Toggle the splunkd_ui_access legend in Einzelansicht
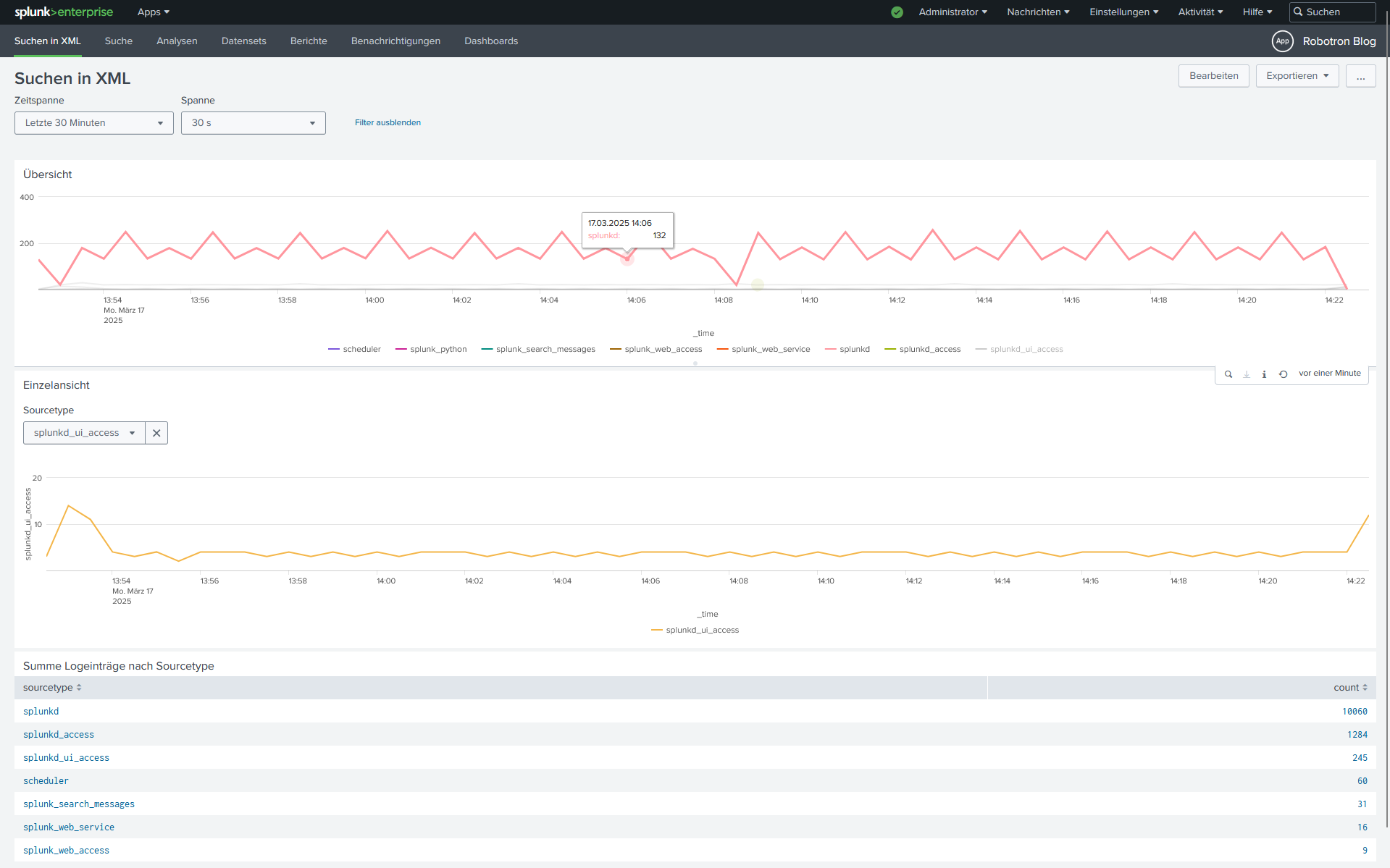 (x=695, y=631)
